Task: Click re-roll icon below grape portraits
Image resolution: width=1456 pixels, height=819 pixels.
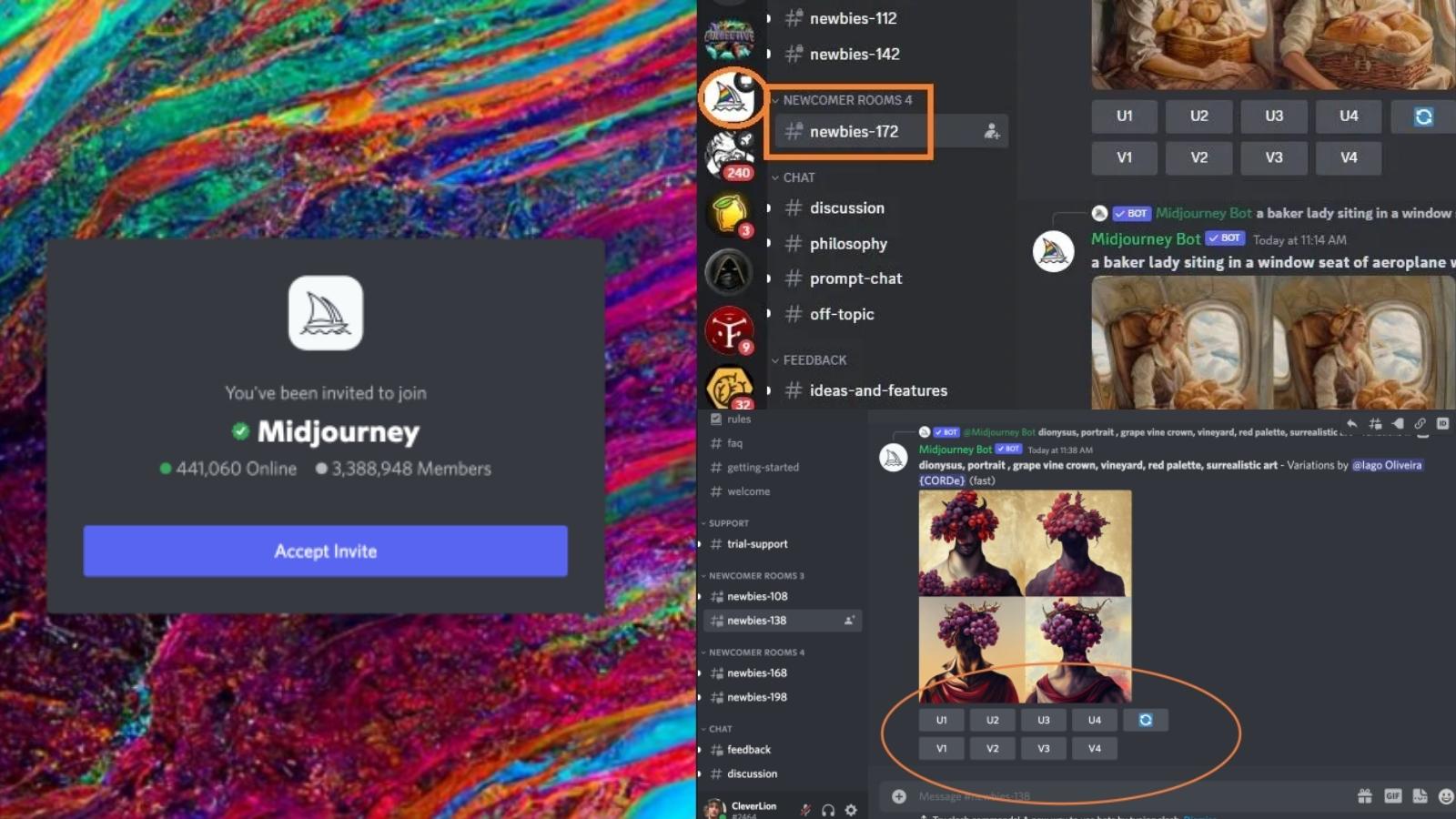Action: point(1145,720)
